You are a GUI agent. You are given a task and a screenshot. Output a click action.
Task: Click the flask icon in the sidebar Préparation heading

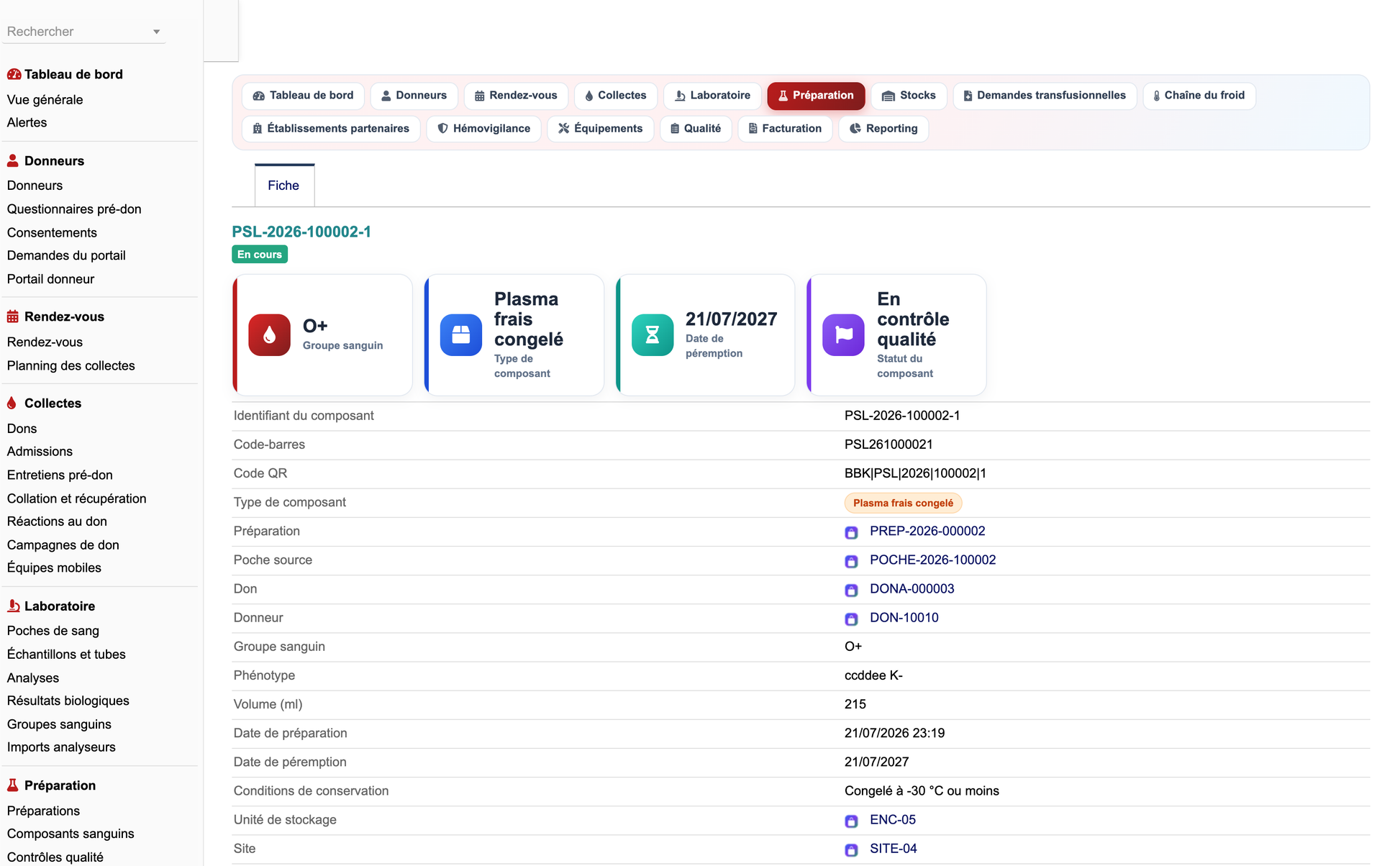click(x=12, y=785)
